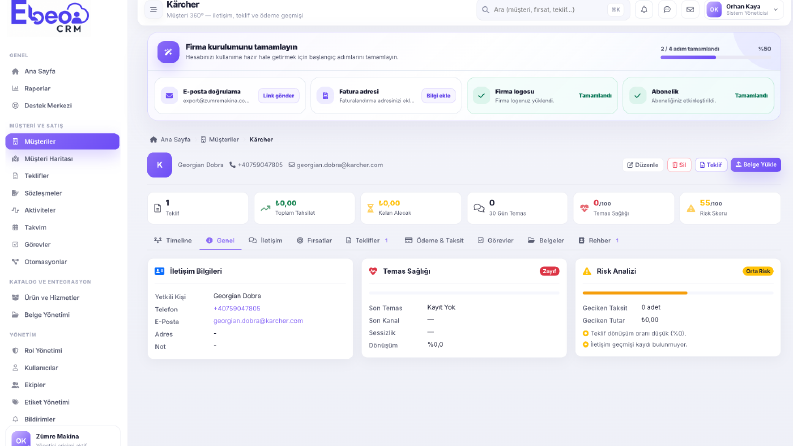
Task: Focus the global search field
Action: 551,10
